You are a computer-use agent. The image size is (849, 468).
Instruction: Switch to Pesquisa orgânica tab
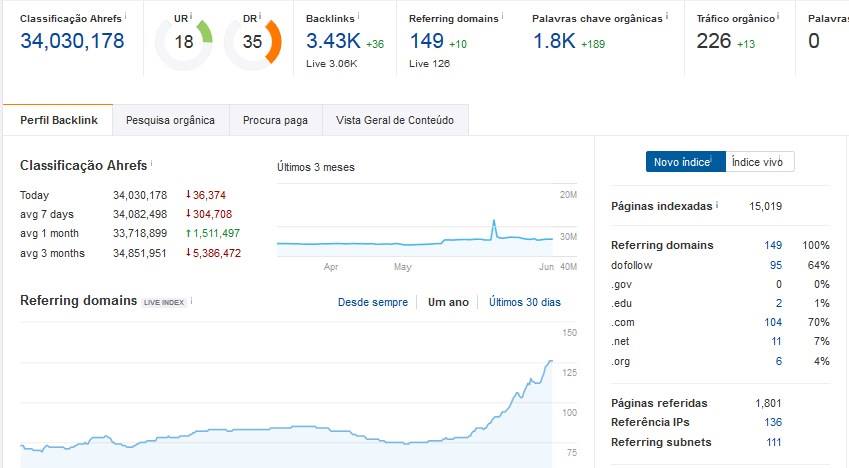171,120
